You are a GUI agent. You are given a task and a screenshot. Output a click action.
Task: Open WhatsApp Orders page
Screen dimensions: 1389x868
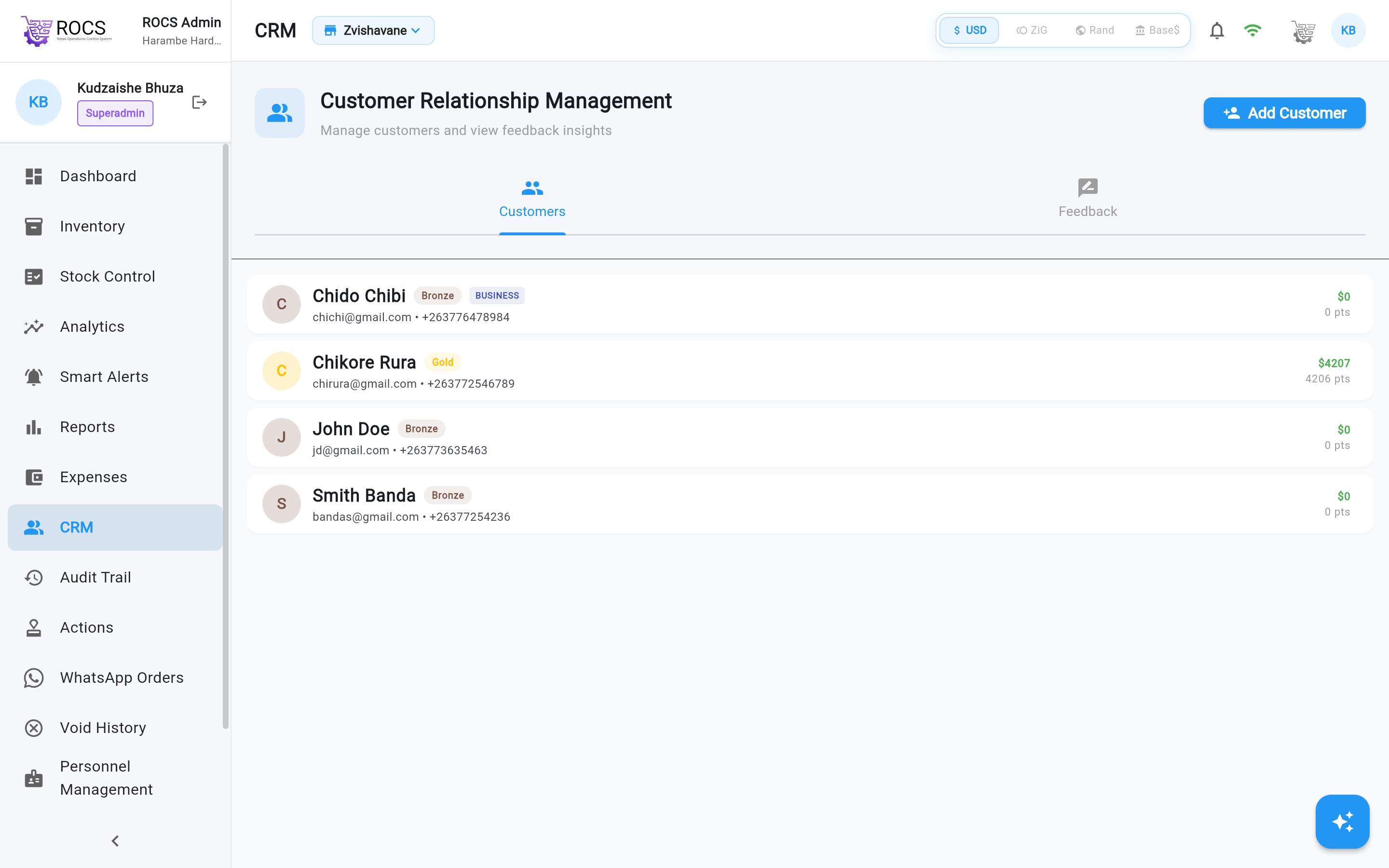(115, 678)
